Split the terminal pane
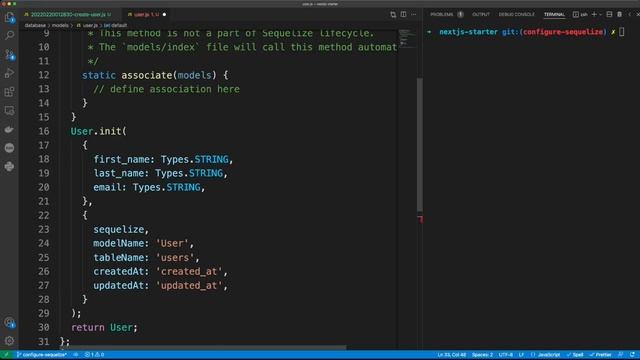 (x=609, y=14)
